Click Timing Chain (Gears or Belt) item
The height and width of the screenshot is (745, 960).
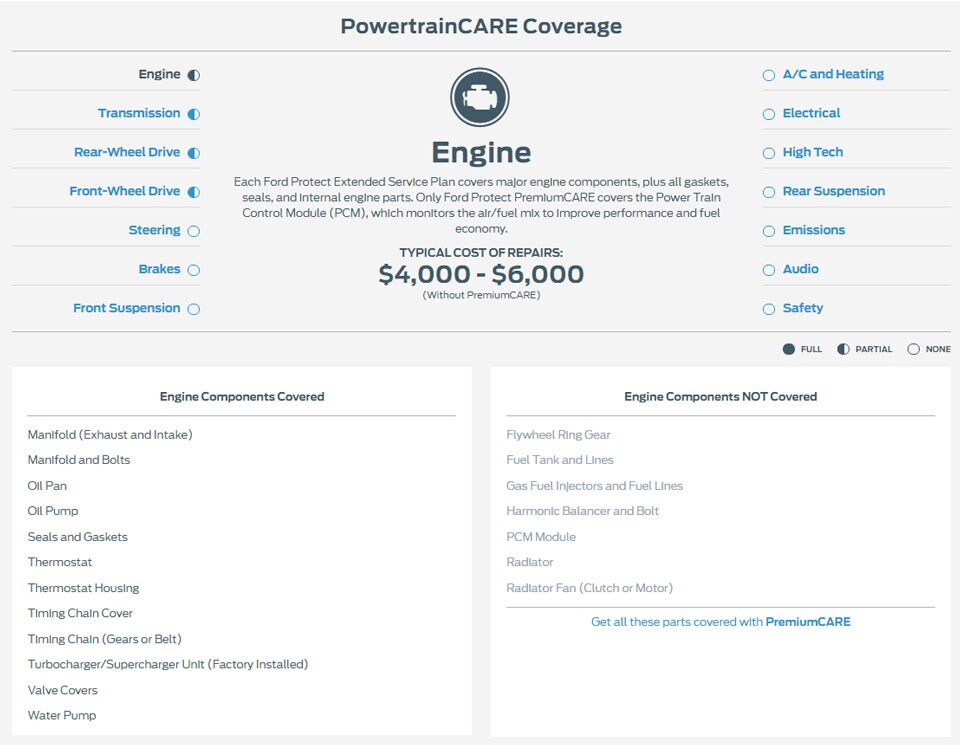coord(105,639)
